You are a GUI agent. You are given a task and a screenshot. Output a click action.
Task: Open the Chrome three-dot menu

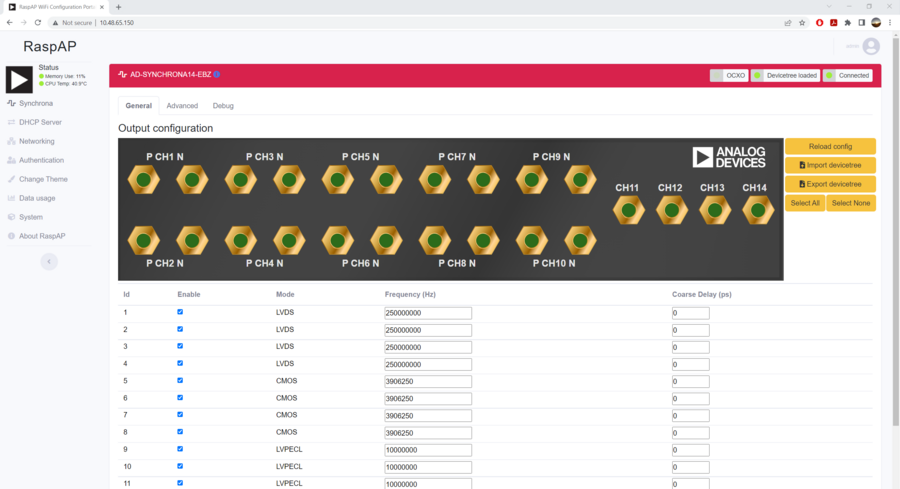point(890,22)
